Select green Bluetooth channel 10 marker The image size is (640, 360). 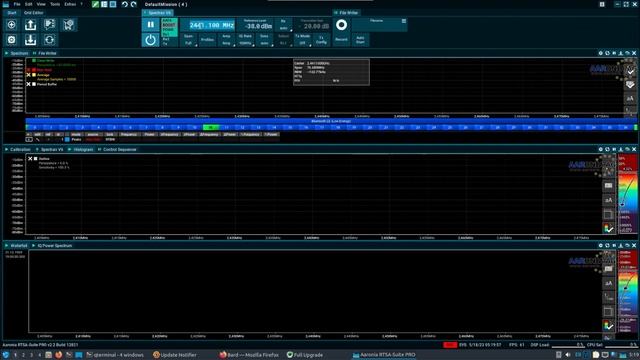[x=211, y=128]
